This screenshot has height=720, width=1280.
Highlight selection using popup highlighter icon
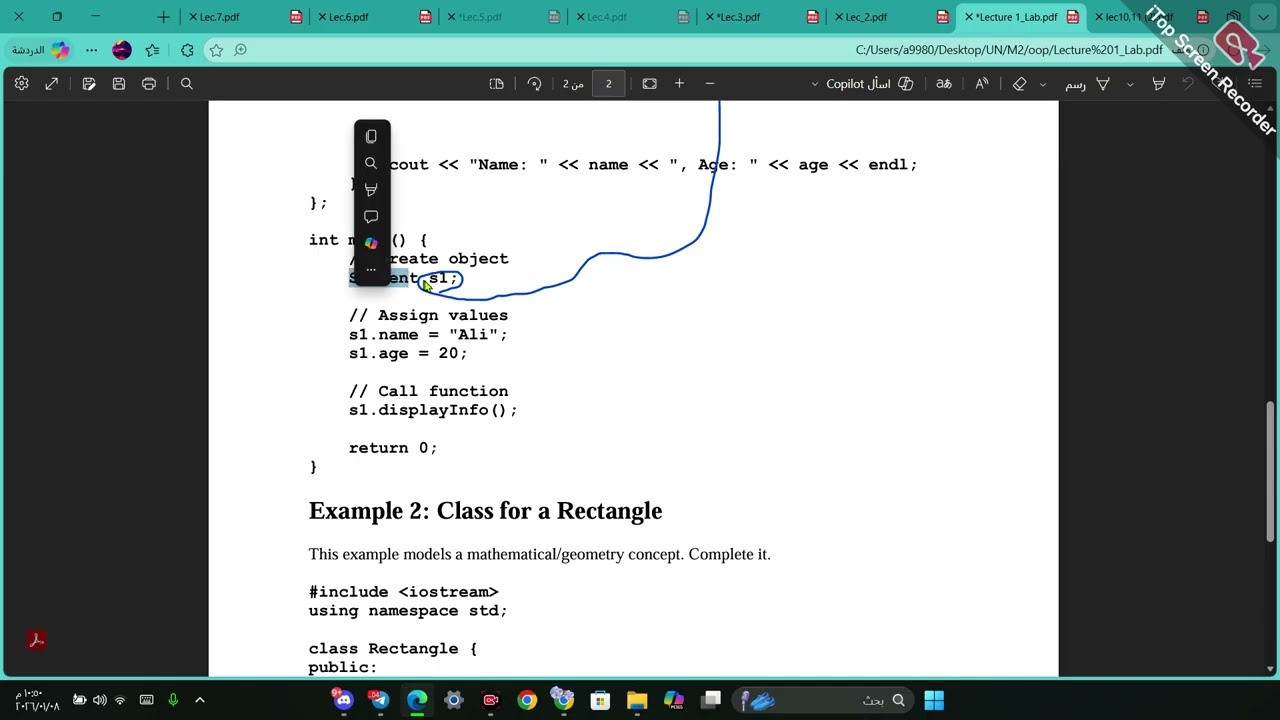coord(371,190)
